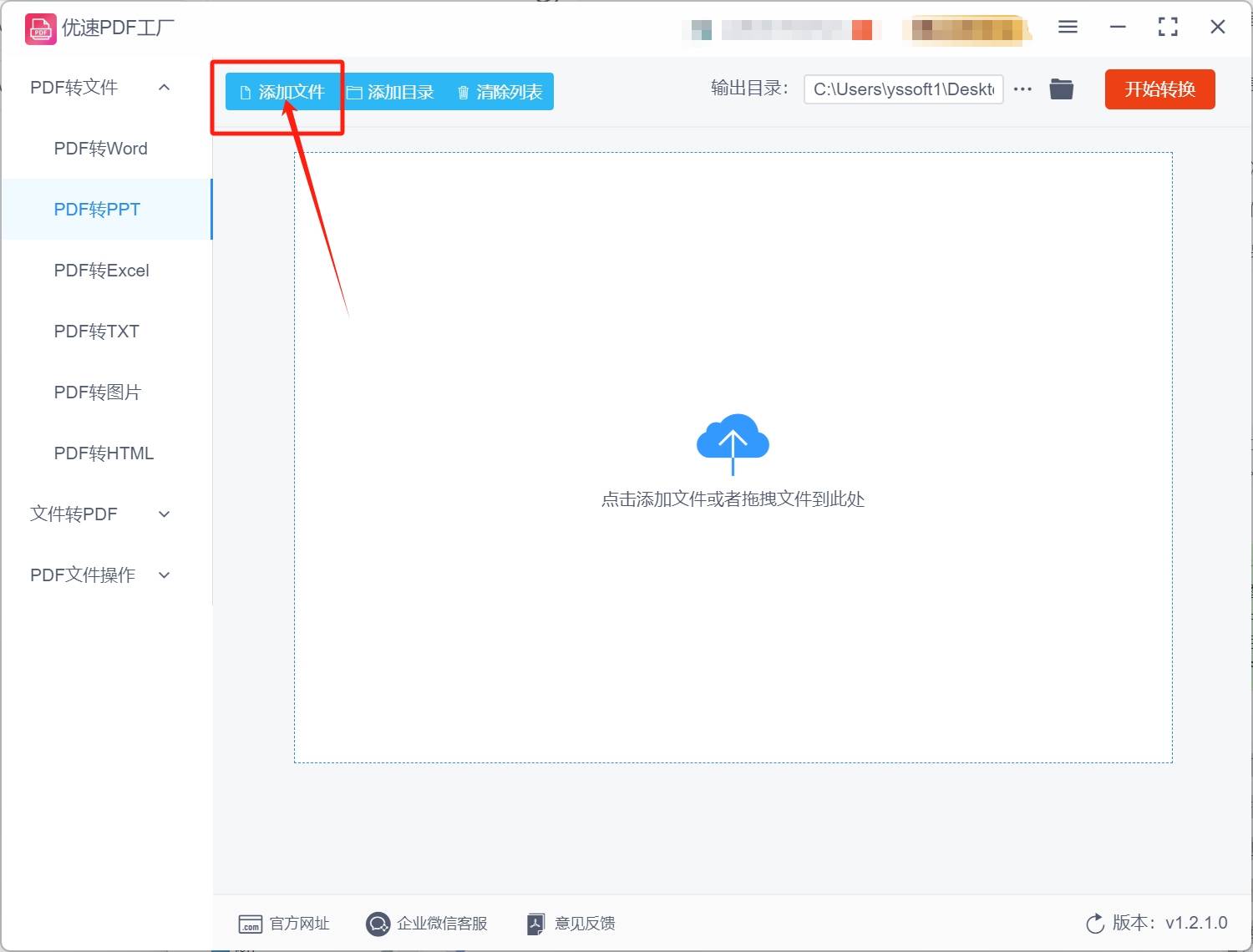Expand the 文件转PDF section chevron
1253x952 pixels.
point(165,514)
